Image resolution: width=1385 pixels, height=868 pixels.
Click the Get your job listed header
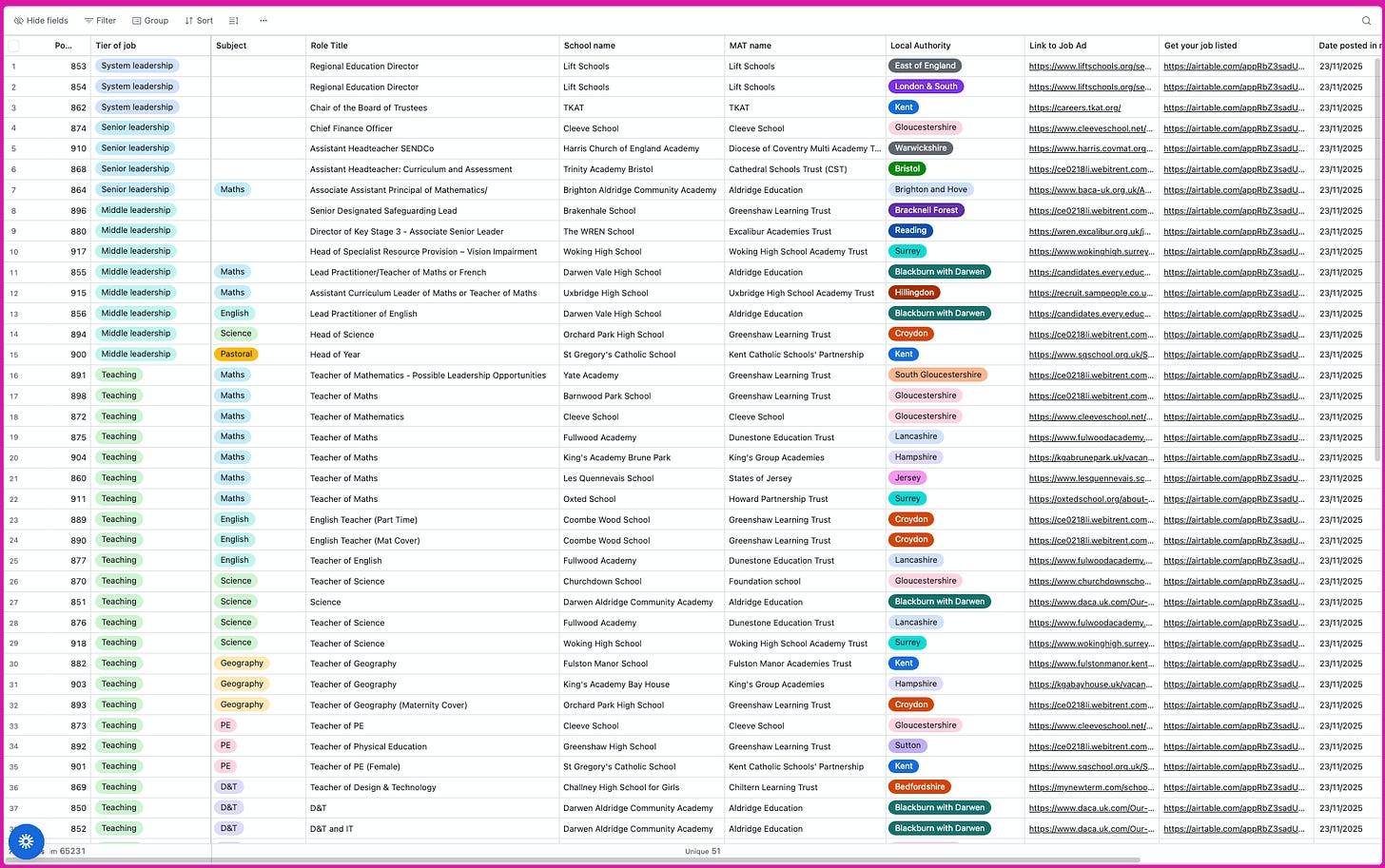(x=1237, y=46)
